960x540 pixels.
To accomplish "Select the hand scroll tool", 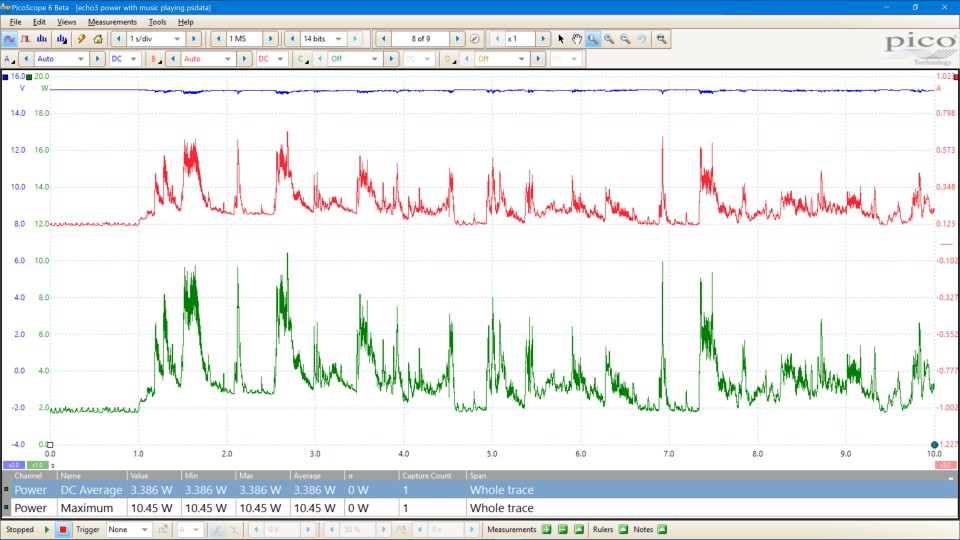I will pos(577,39).
